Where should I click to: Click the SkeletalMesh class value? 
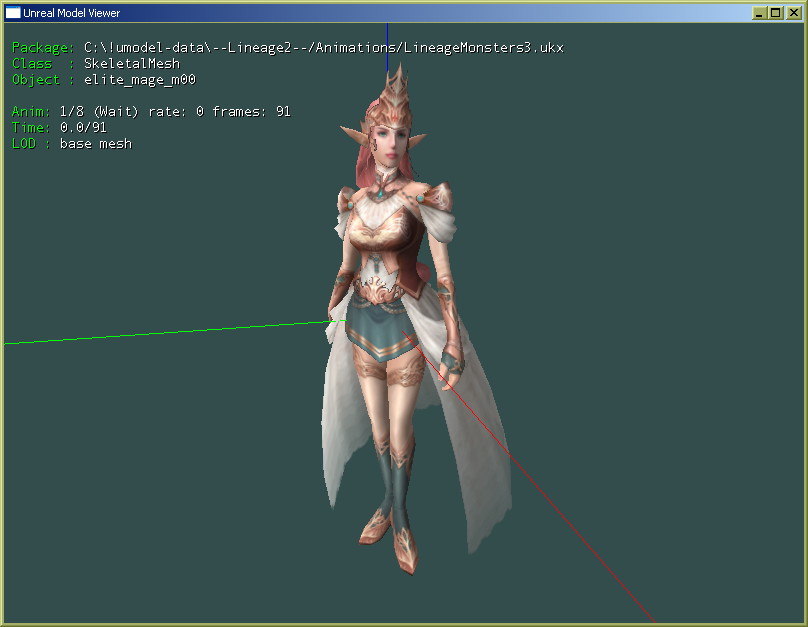pyautogui.click(x=132, y=63)
